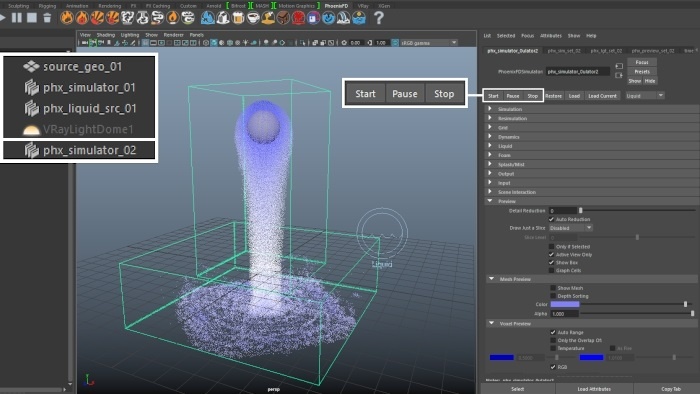This screenshot has height=394, width=700.
Task: Click the Presets button
Action: point(642,71)
